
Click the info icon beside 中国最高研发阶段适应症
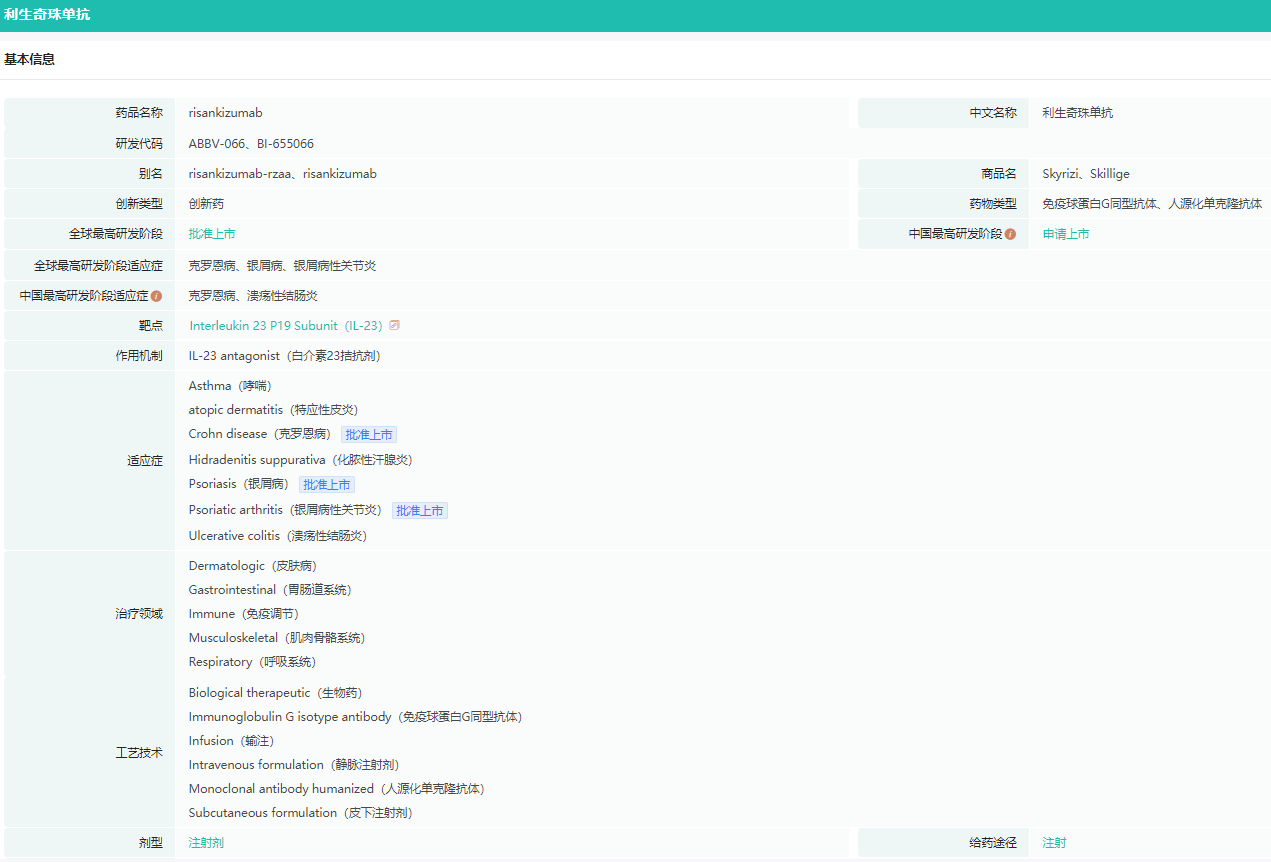tap(156, 296)
